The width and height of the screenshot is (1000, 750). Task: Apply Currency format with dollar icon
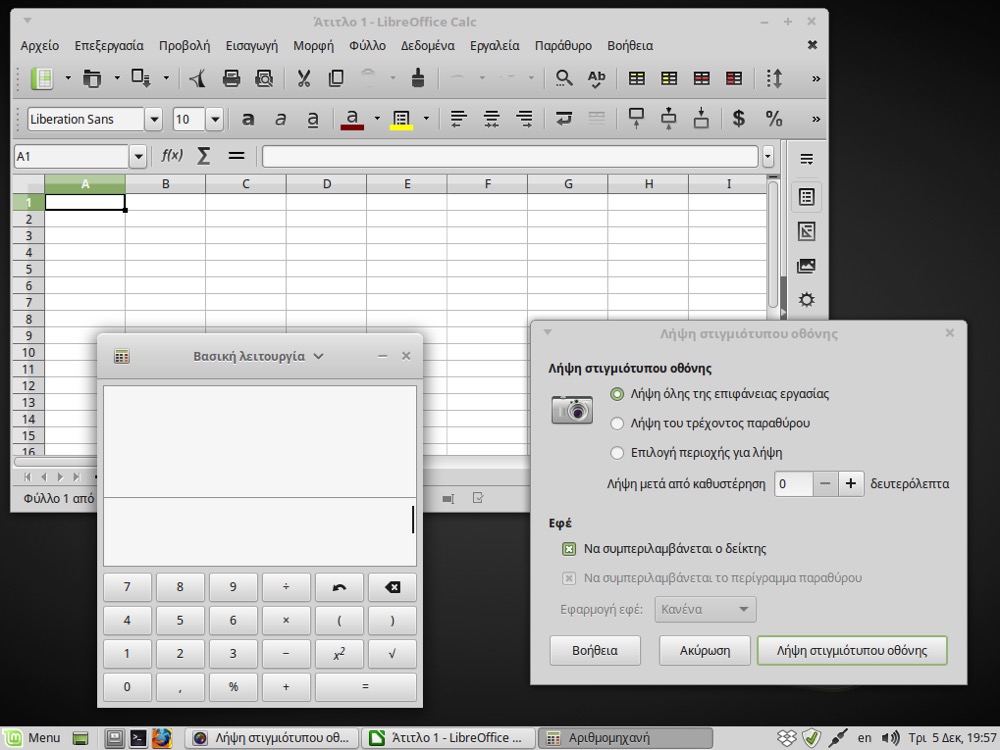point(739,119)
